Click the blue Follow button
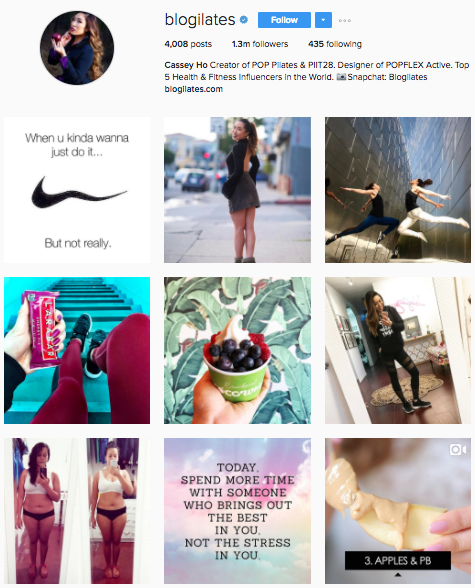This screenshot has height=588, width=475. click(x=284, y=20)
